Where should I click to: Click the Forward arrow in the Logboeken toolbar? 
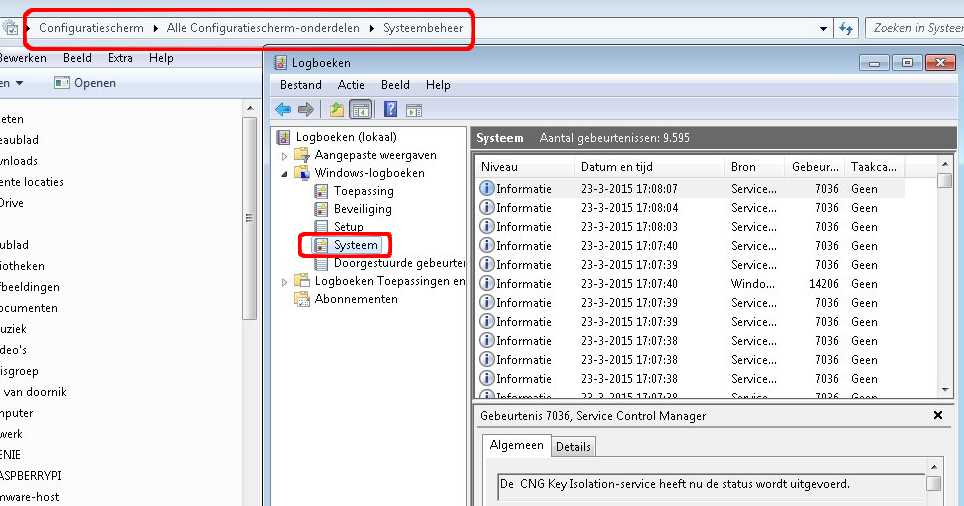coord(306,110)
